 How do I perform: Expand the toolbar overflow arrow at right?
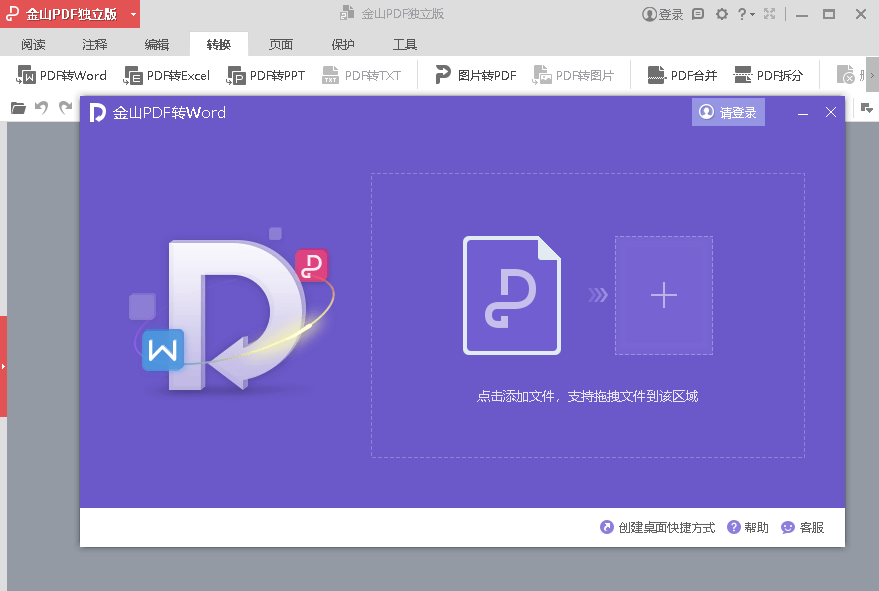point(872,75)
